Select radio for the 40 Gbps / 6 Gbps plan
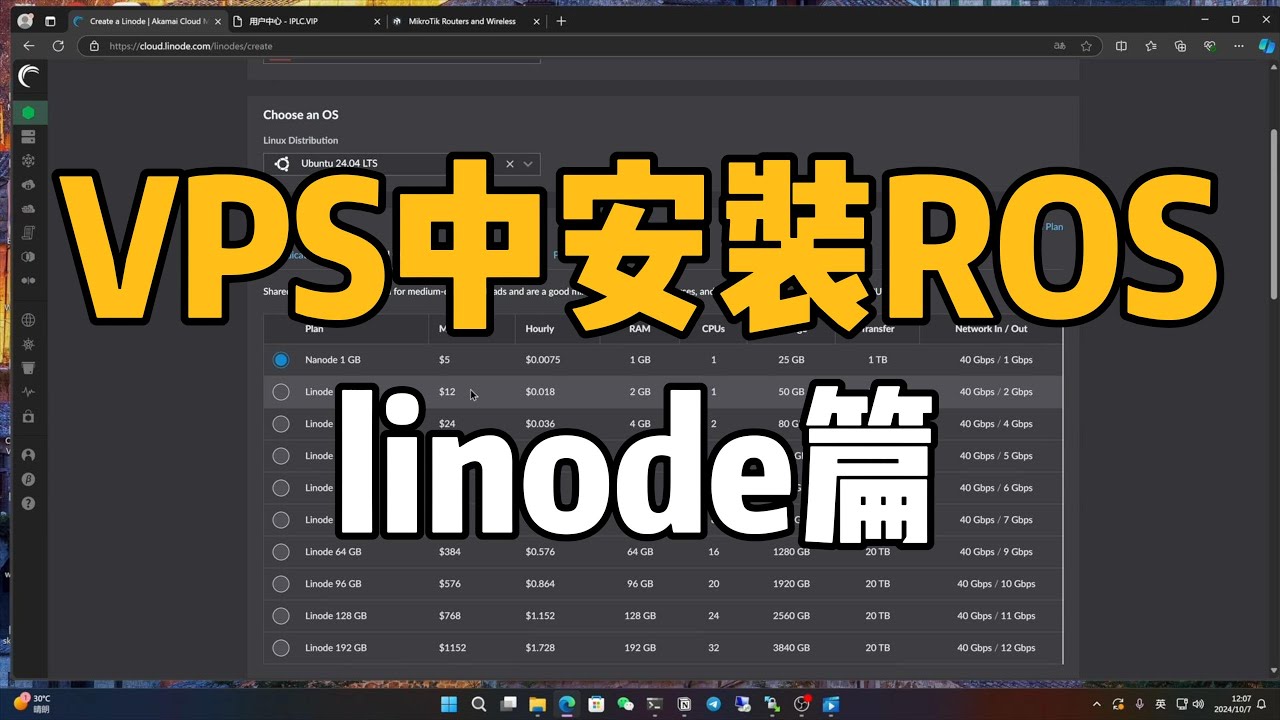 tap(281, 488)
